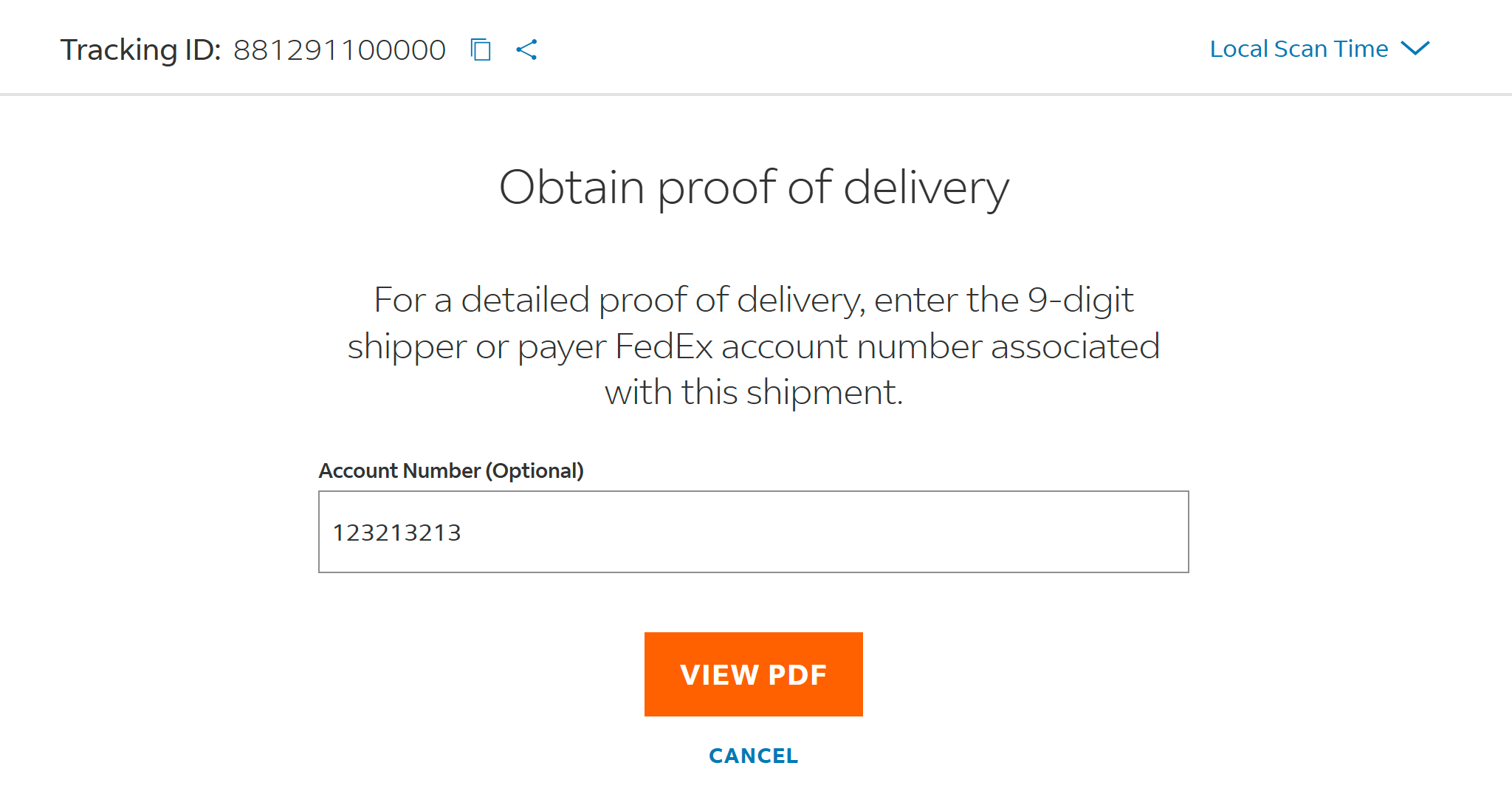Image resolution: width=1512 pixels, height=811 pixels.
Task: Click the word "delivery" in the page heading
Action: coord(926,187)
